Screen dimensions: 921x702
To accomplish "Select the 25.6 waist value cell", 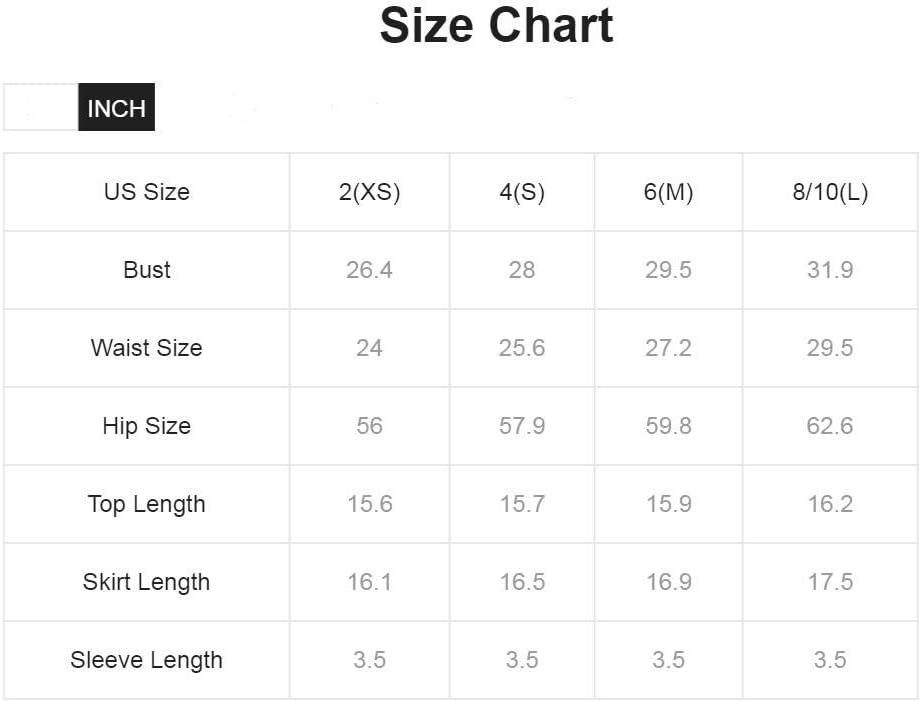I will (522, 348).
